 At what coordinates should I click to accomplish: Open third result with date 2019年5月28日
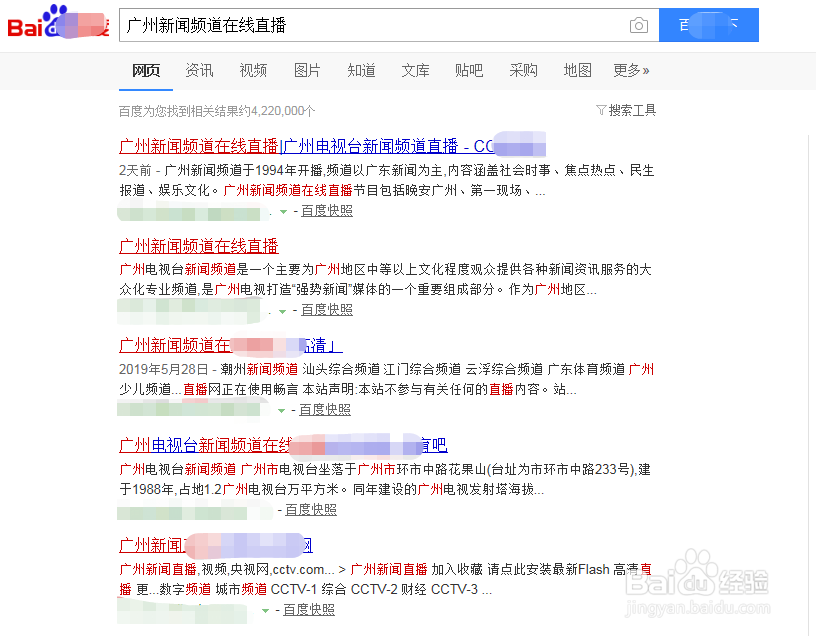[231, 345]
